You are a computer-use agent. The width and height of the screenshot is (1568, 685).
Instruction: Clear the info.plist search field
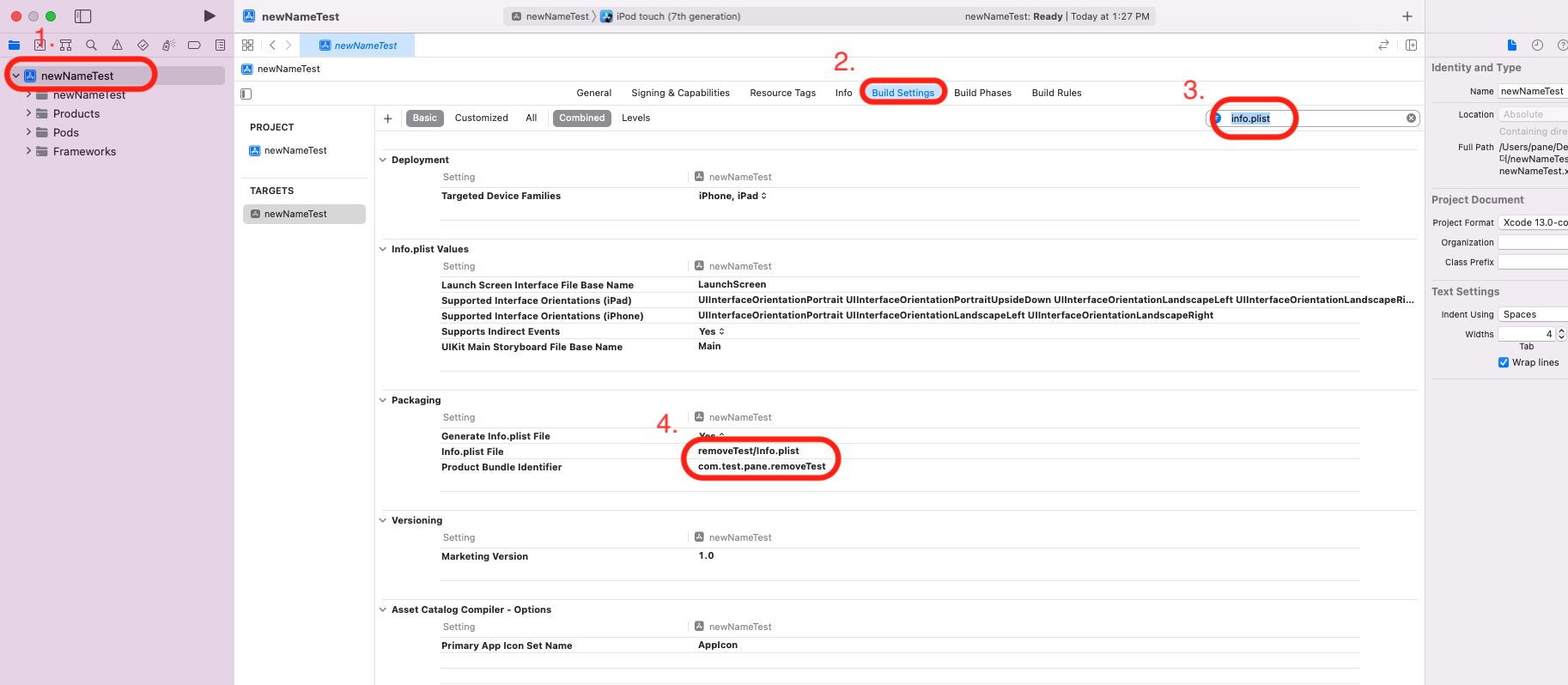pos(1411,118)
